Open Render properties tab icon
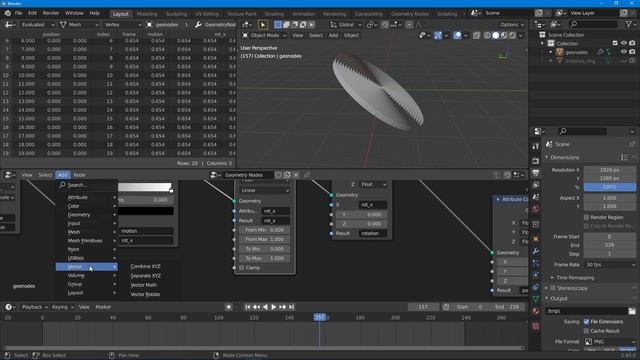Screen dimensions: 640x360 point(536,161)
